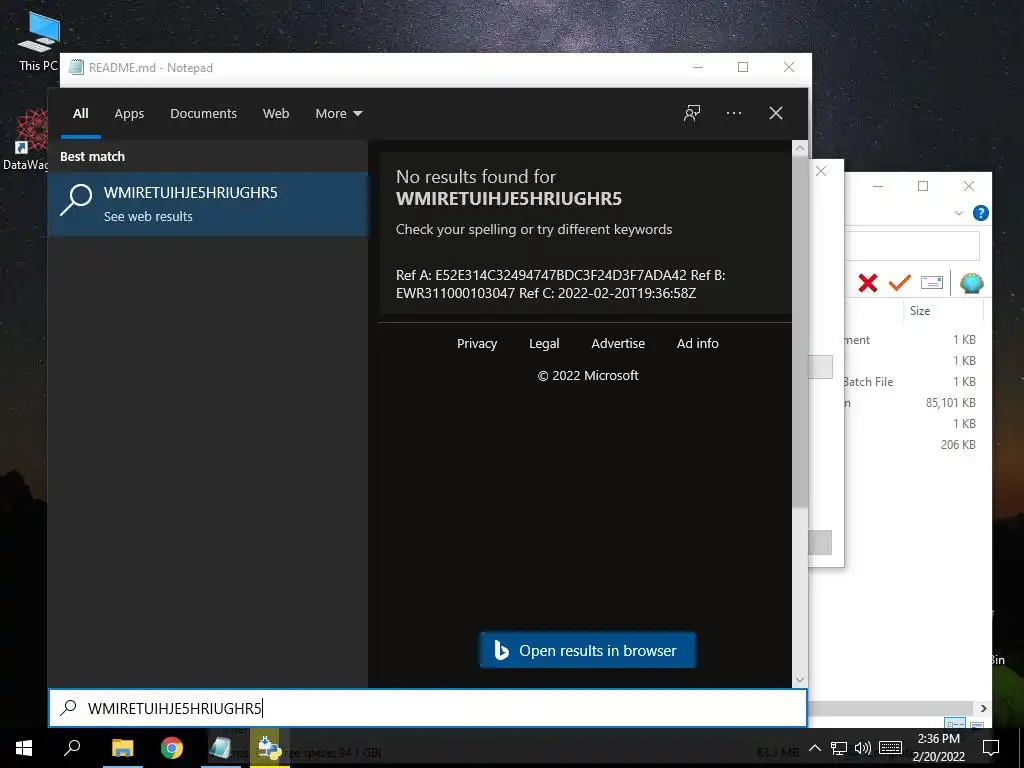The width and height of the screenshot is (1024, 768).
Task: Open the notification center icon
Action: [991, 748]
